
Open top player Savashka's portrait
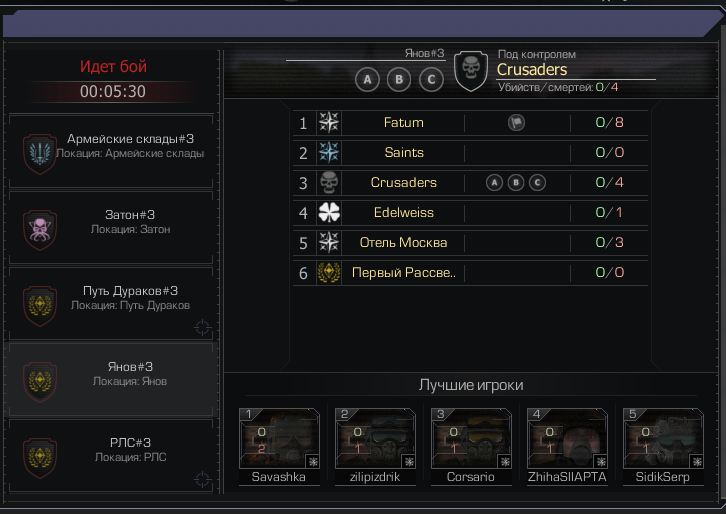tap(279, 438)
